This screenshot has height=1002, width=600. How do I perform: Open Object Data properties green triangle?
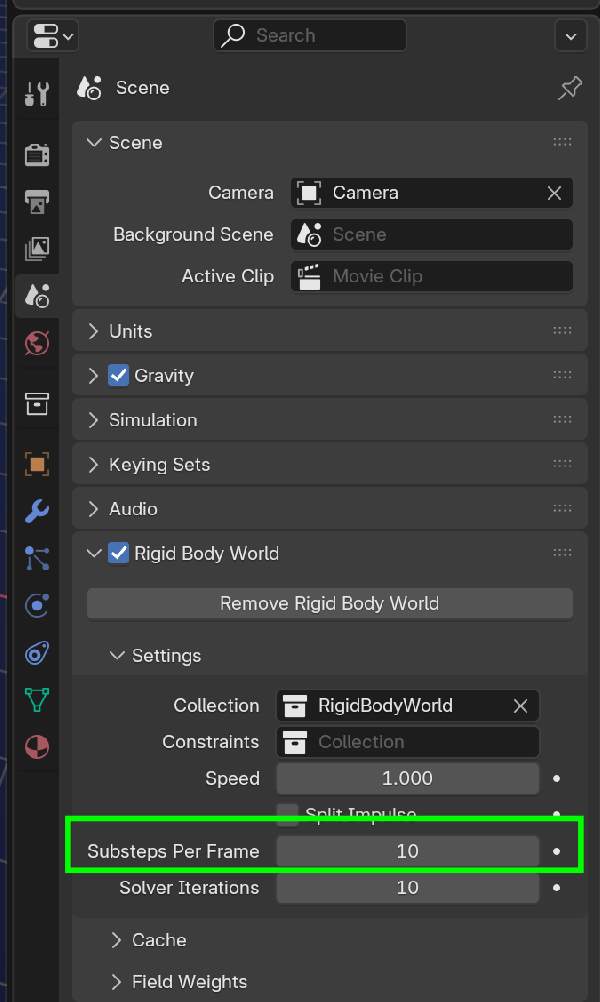coord(36,700)
